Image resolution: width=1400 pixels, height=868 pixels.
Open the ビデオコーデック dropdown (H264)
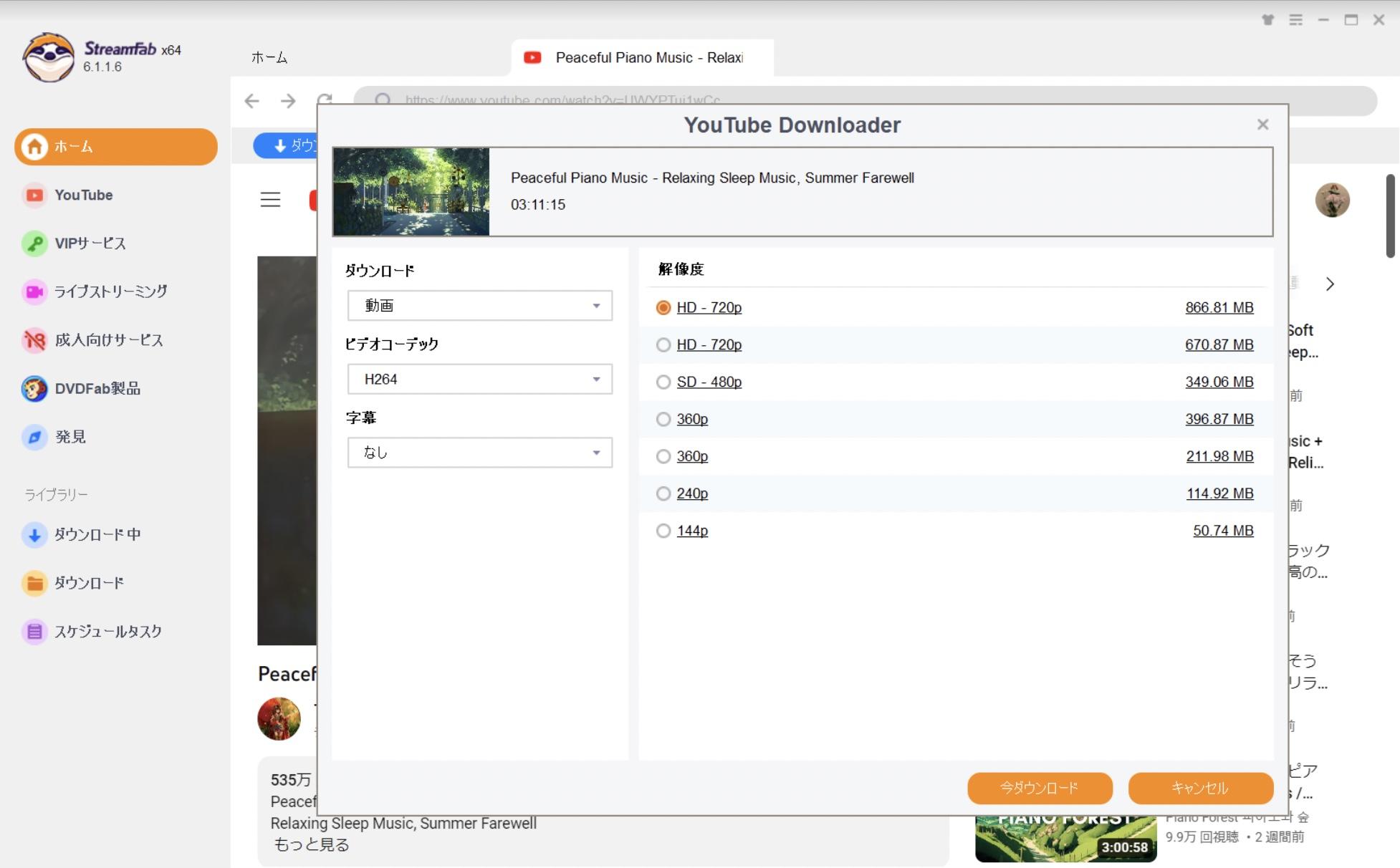pyautogui.click(x=480, y=380)
